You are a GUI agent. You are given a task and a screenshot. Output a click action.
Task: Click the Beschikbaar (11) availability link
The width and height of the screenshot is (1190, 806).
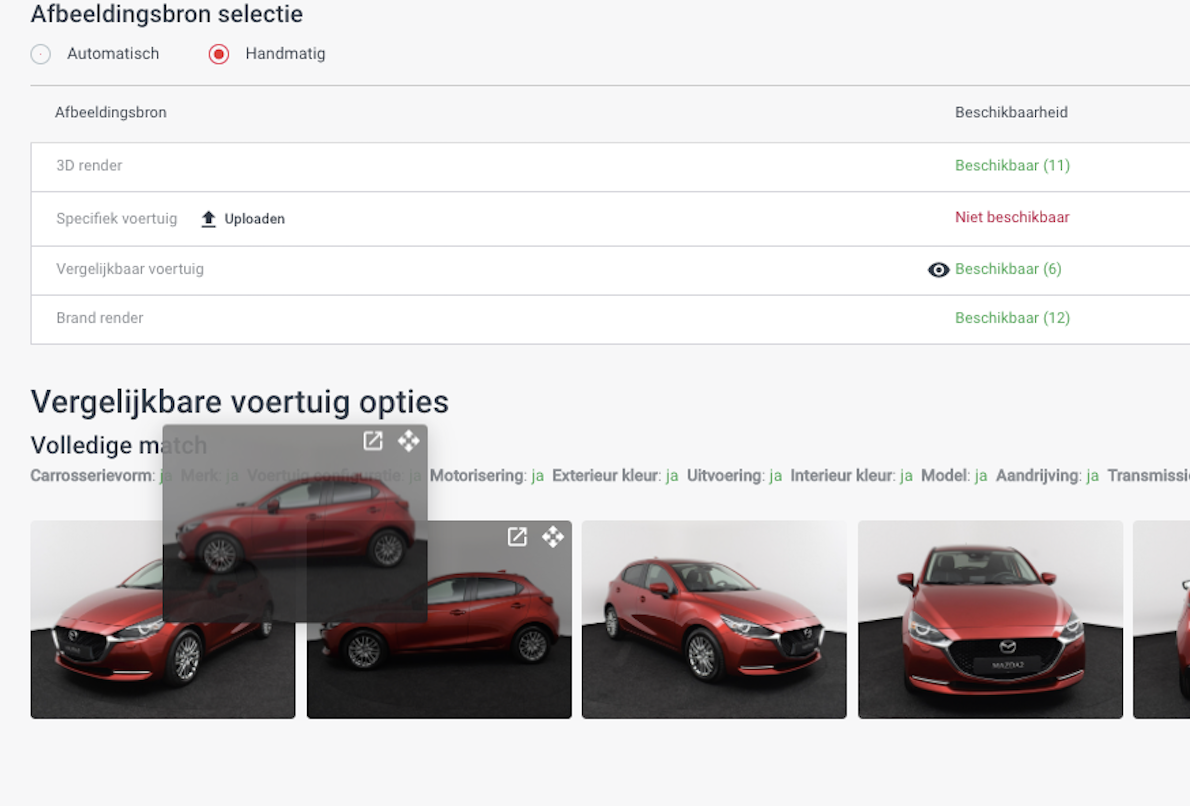tap(1012, 166)
